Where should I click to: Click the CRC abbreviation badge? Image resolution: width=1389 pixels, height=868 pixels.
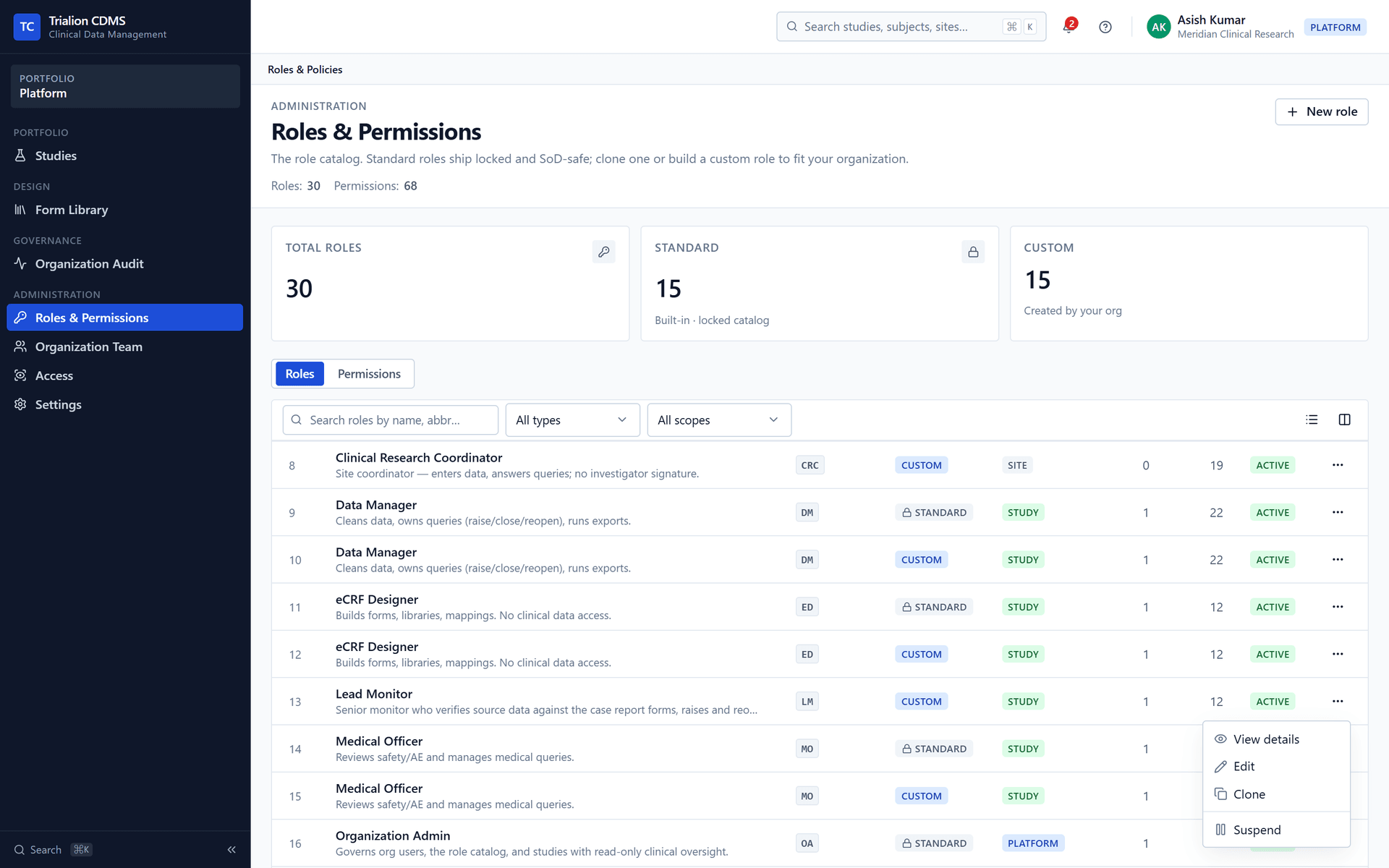tap(810, 465)
